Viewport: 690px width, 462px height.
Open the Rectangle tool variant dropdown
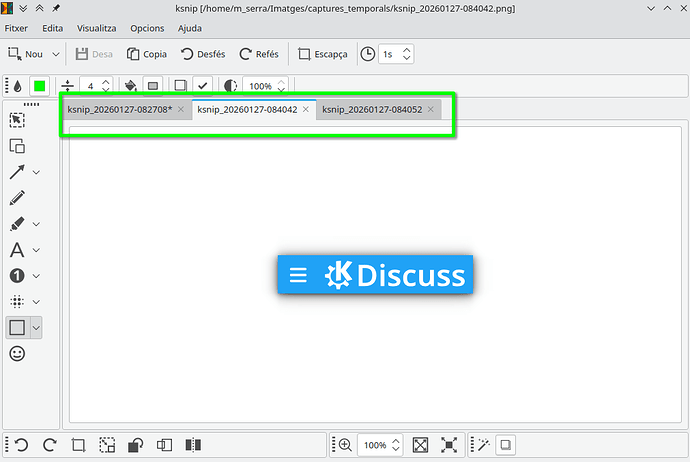[x=37, y=327]
